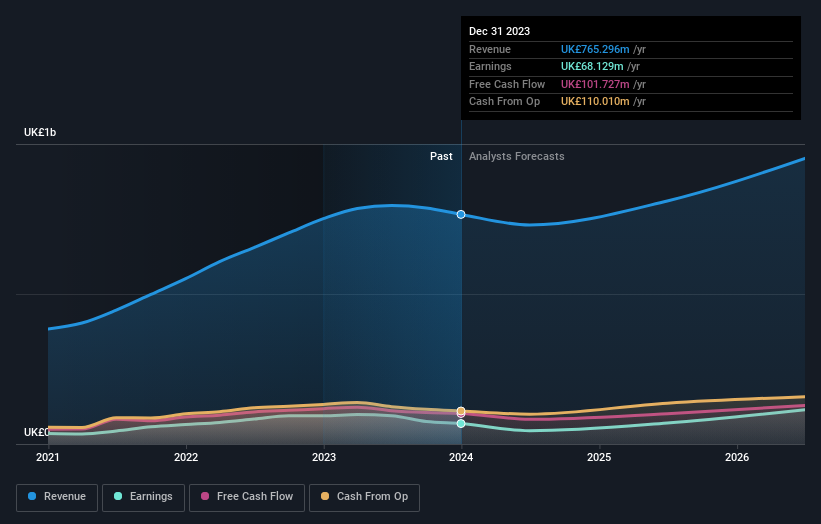Click the tooltip date 'Dec 31 2023'
The height and width of the screenshot is (524, 821).
pos(499,31)
